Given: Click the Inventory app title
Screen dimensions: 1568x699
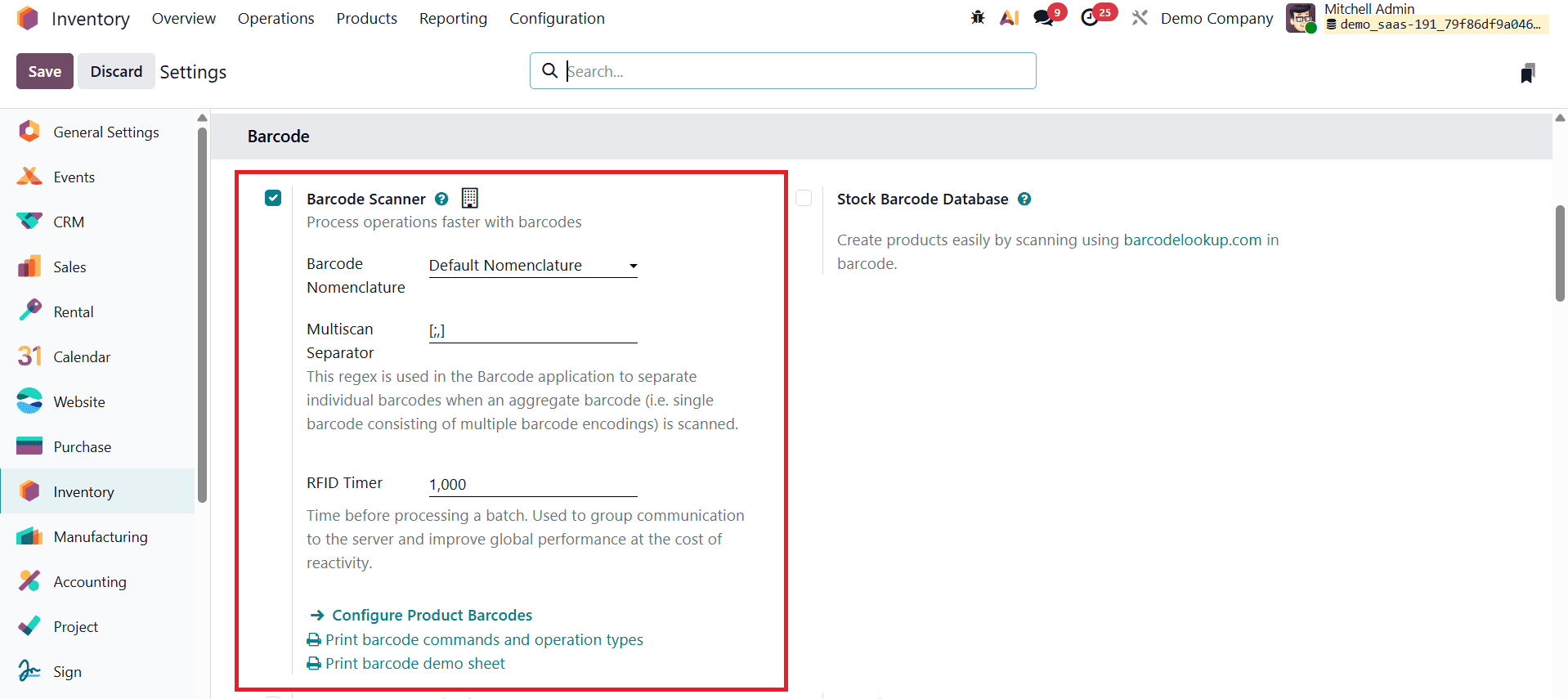Looking at the screenshot, I should pos(91,19).
